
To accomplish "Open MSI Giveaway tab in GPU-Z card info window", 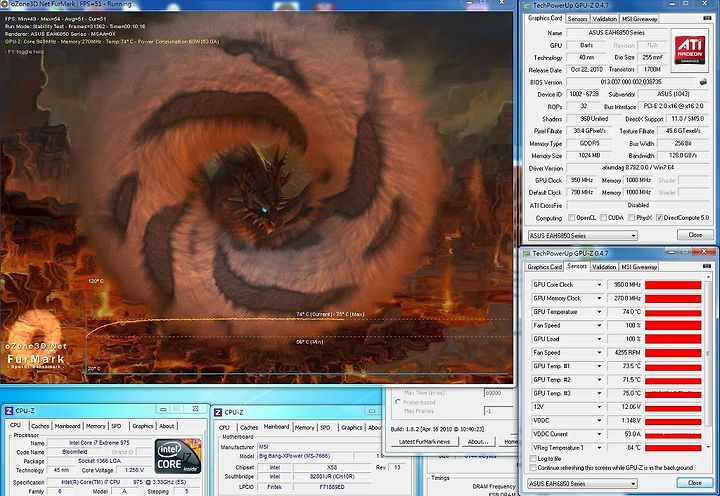I will pos(639,19).
